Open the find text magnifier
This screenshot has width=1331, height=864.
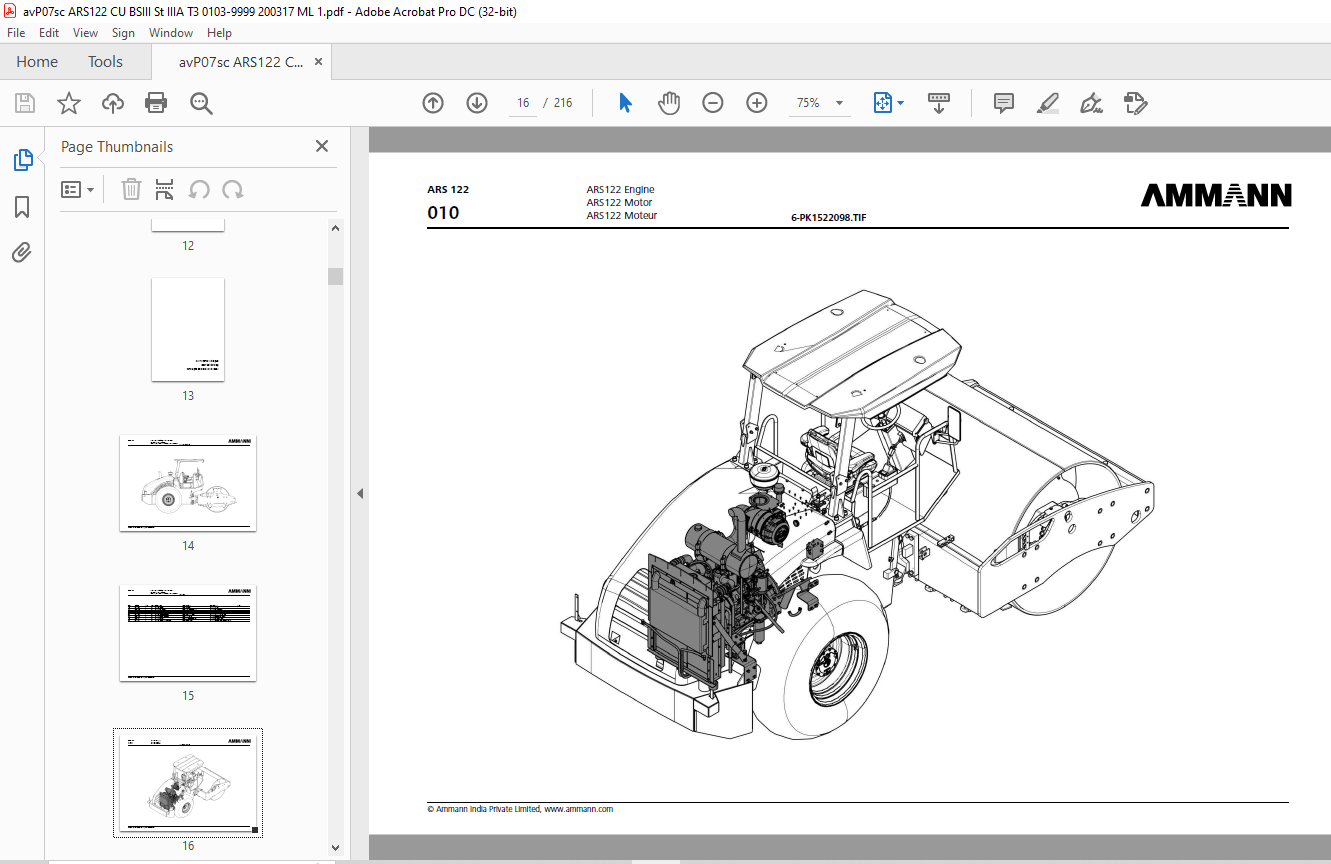pos(201,103)
